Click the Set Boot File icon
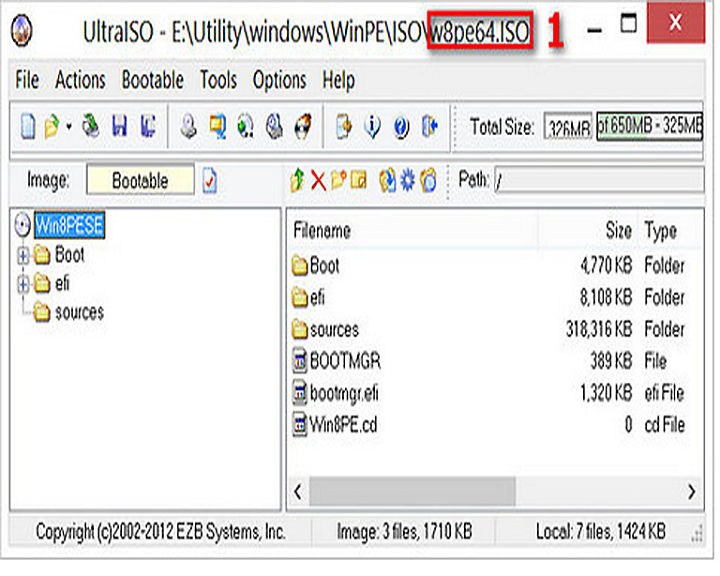The height and width of the screenshot is (576, 720). pos(428,180)
